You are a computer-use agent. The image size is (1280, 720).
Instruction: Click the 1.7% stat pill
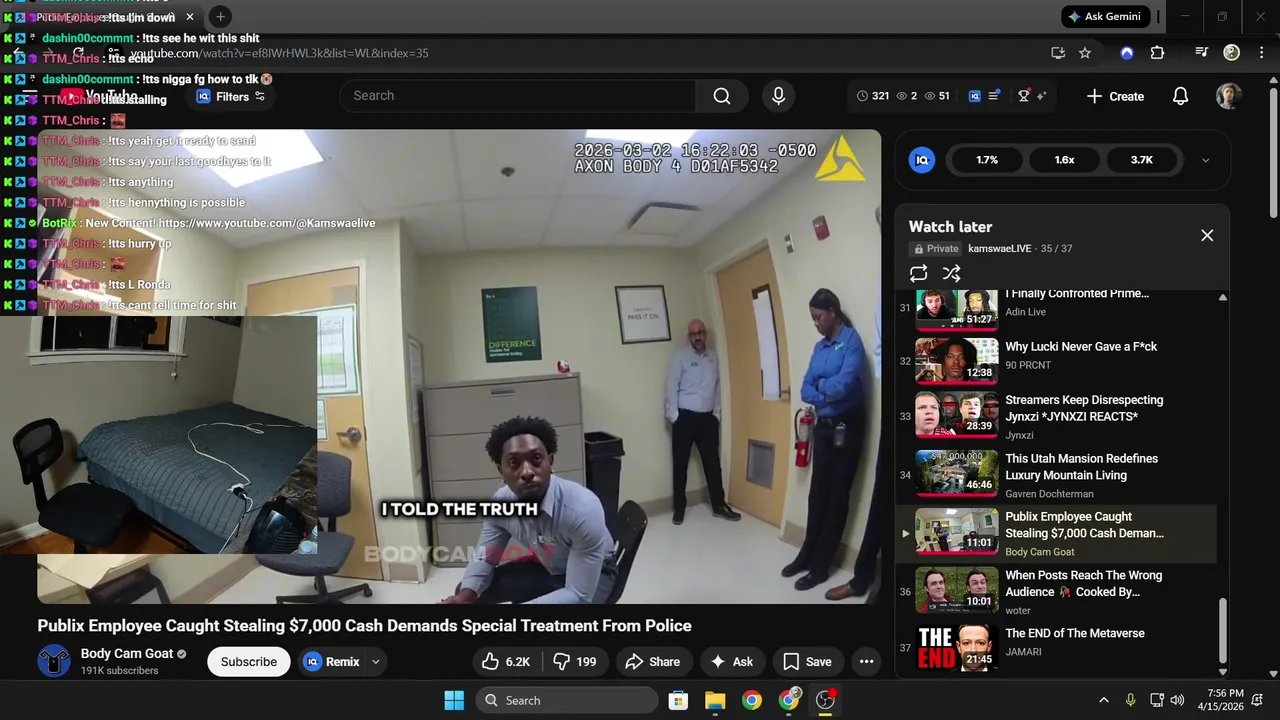987,160
